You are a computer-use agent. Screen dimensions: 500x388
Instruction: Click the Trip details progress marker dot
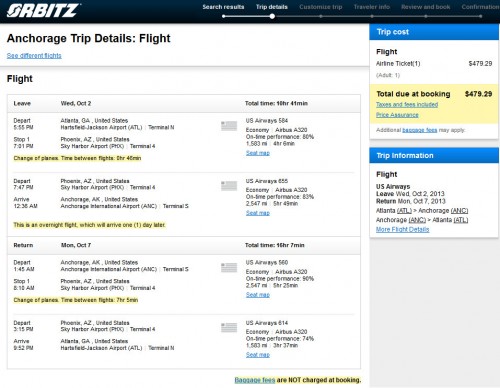pos(272,16)
